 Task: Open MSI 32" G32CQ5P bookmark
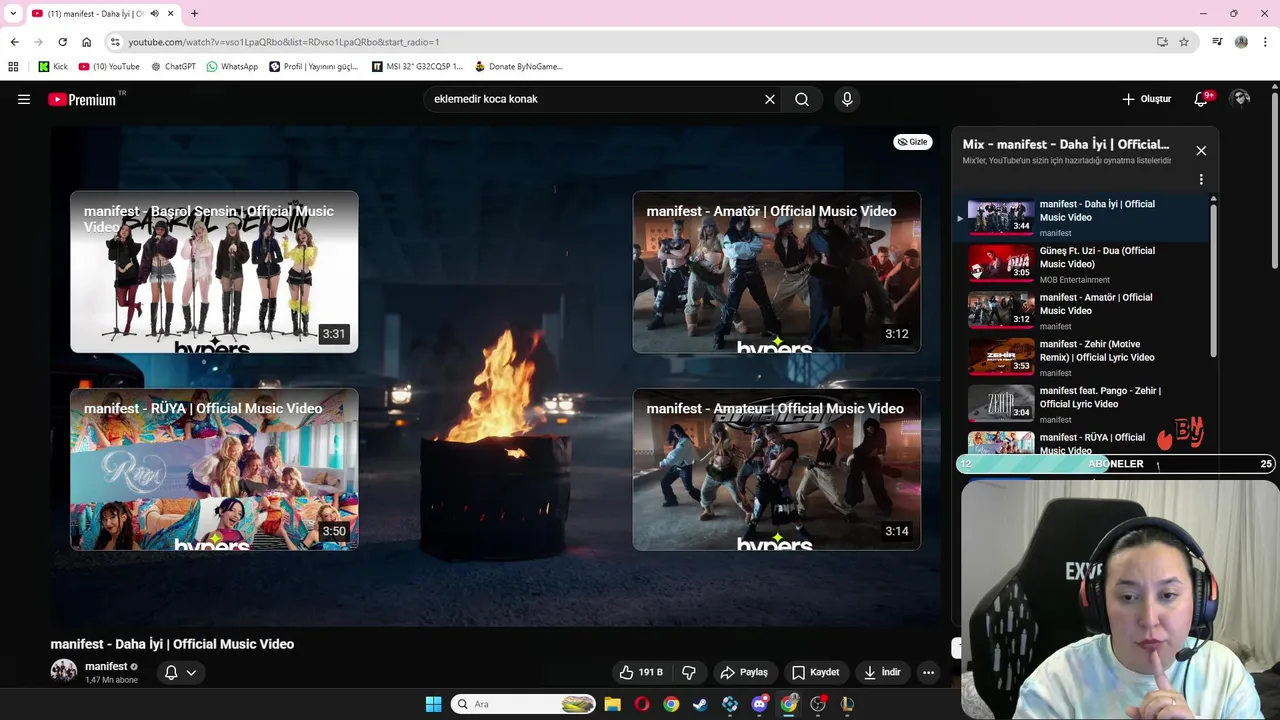pyautogui.click(x=417, y=66)
